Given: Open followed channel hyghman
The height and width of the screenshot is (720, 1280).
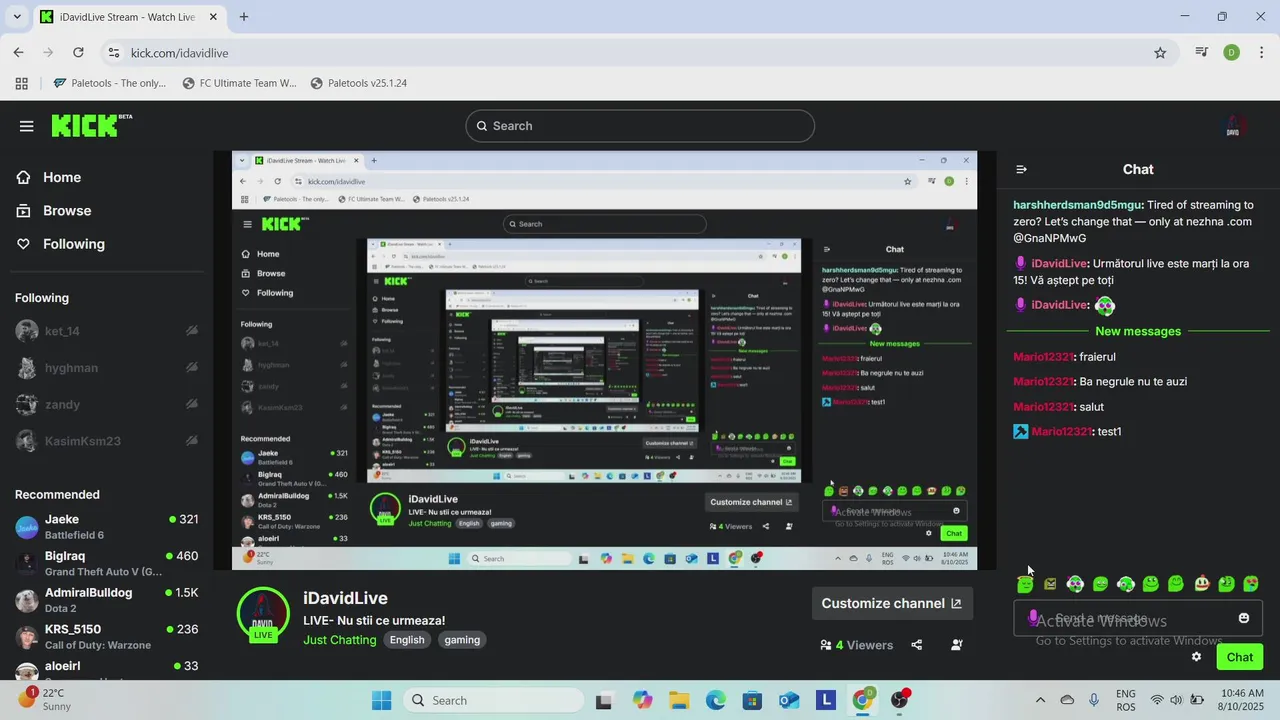Looking at the screenshot, I should click(106, 368).
